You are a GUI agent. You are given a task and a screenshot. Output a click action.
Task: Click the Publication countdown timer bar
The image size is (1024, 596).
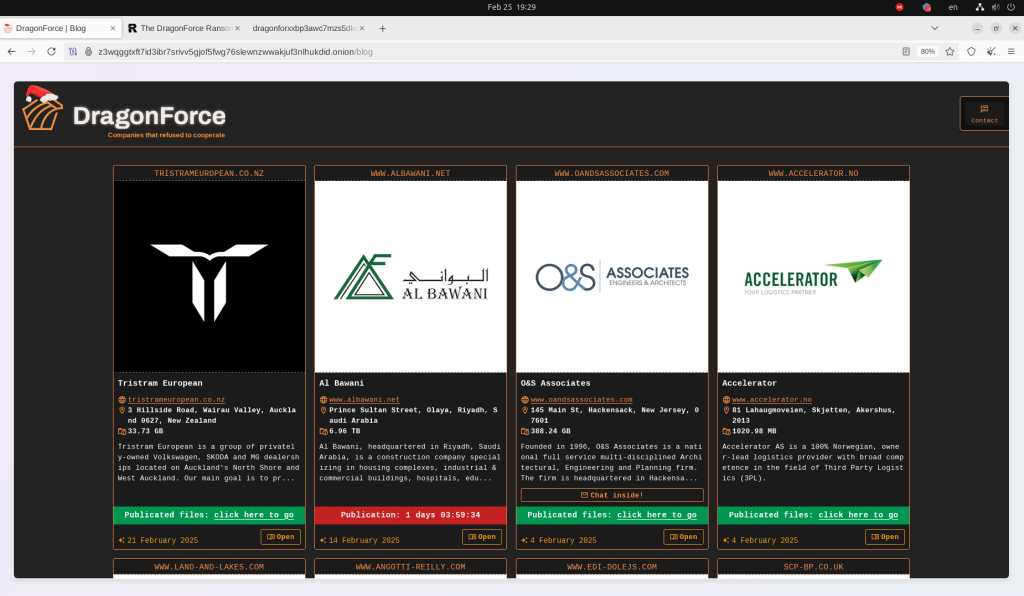point(410,515)
